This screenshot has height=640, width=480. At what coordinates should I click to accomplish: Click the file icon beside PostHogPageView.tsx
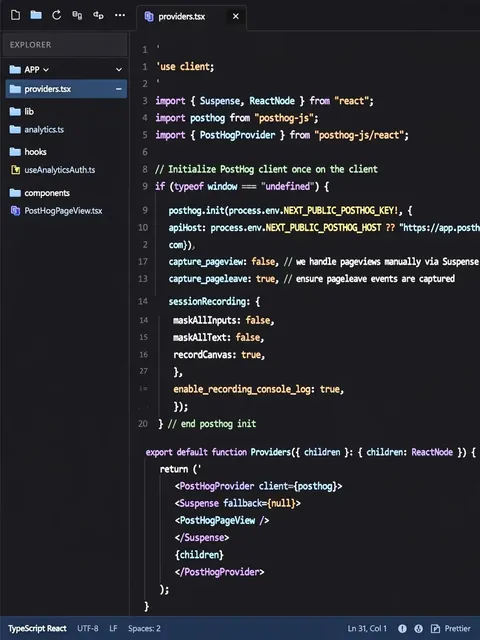click(x=16, y=211)
